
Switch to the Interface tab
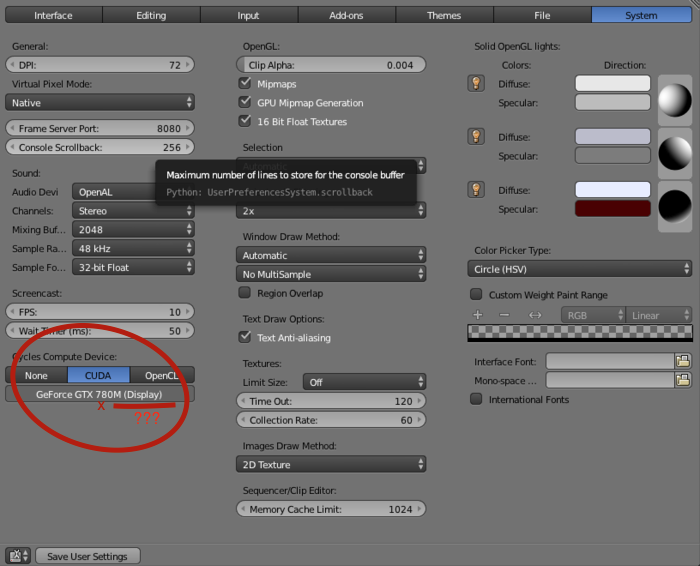(x=54, y=15)
